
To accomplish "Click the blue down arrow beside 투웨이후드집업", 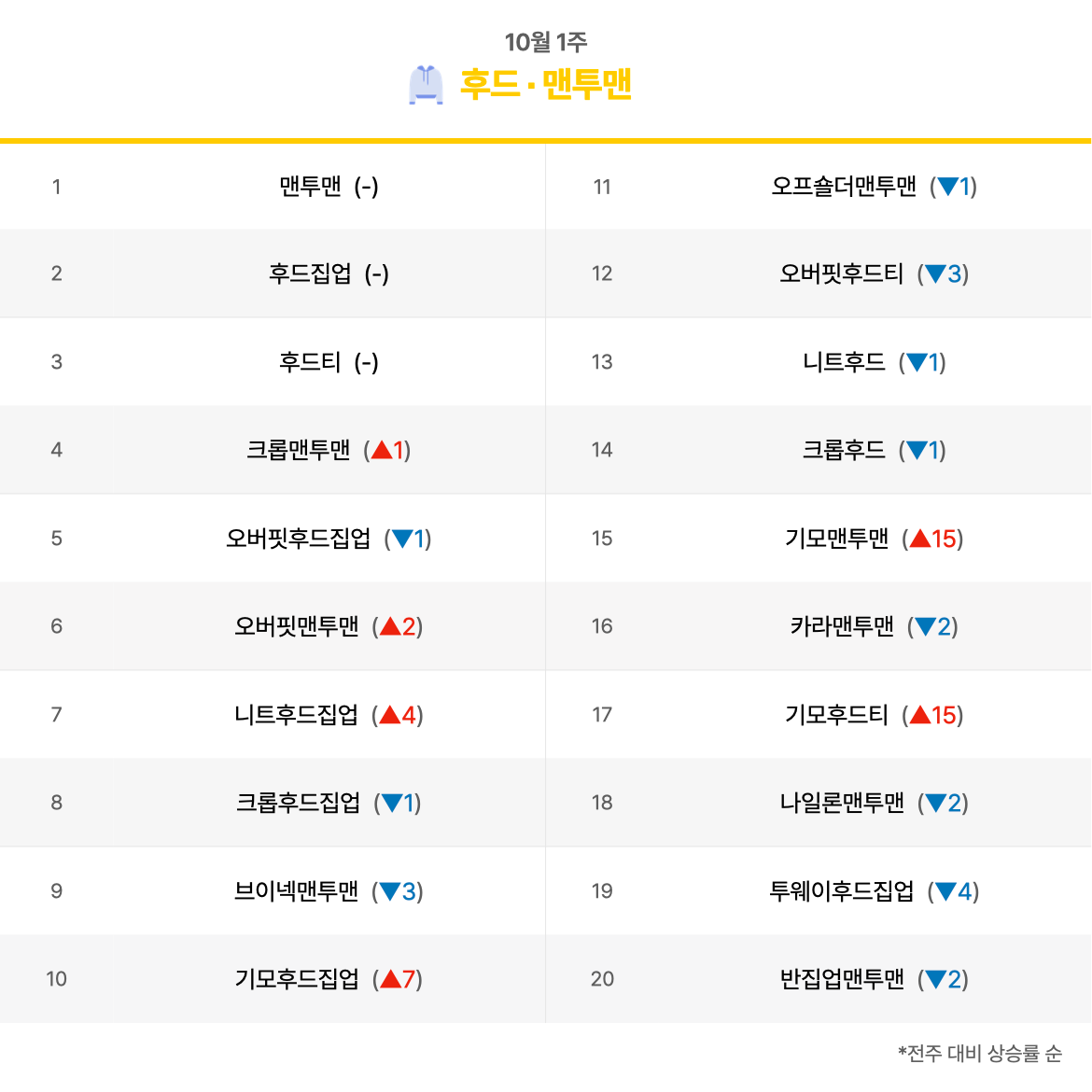I will [x=945, y=890].
